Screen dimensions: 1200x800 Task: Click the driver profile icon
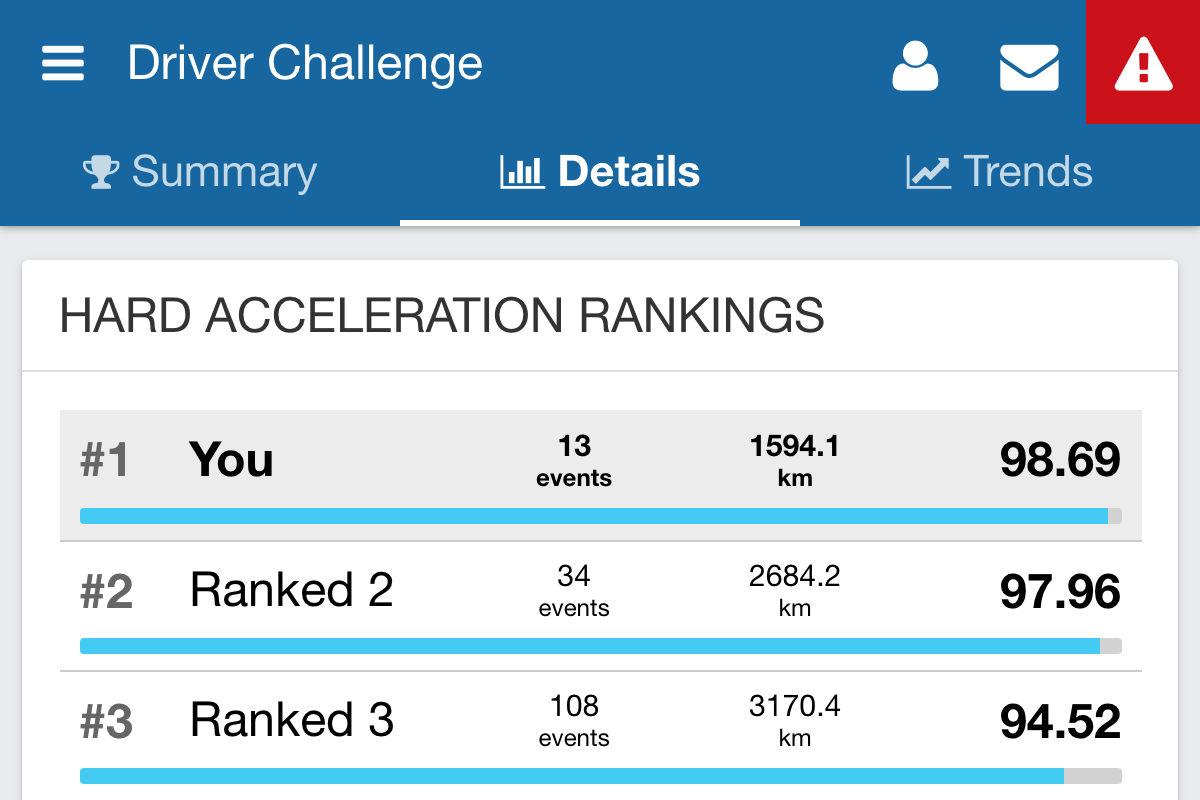point(915,67)
